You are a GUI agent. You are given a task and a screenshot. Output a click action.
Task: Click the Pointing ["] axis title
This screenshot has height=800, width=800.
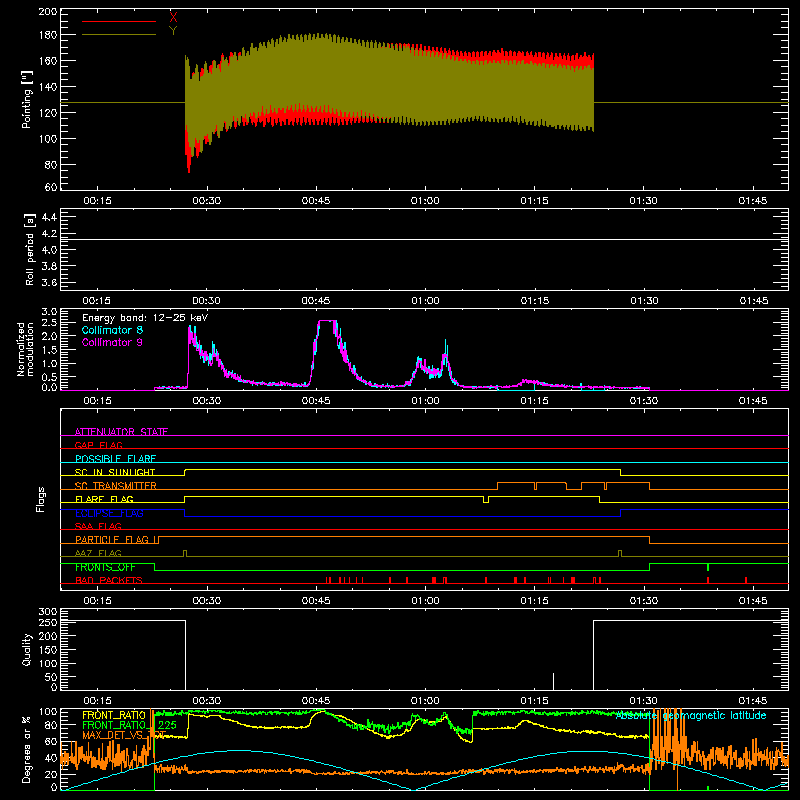27,99
